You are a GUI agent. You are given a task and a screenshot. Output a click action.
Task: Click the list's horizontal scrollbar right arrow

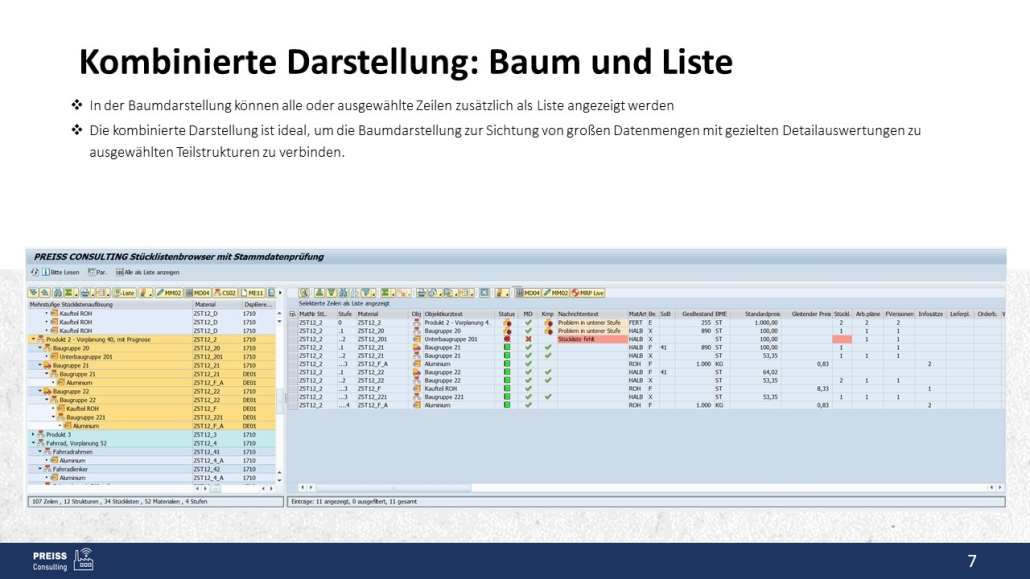[x=1001, y=488]
